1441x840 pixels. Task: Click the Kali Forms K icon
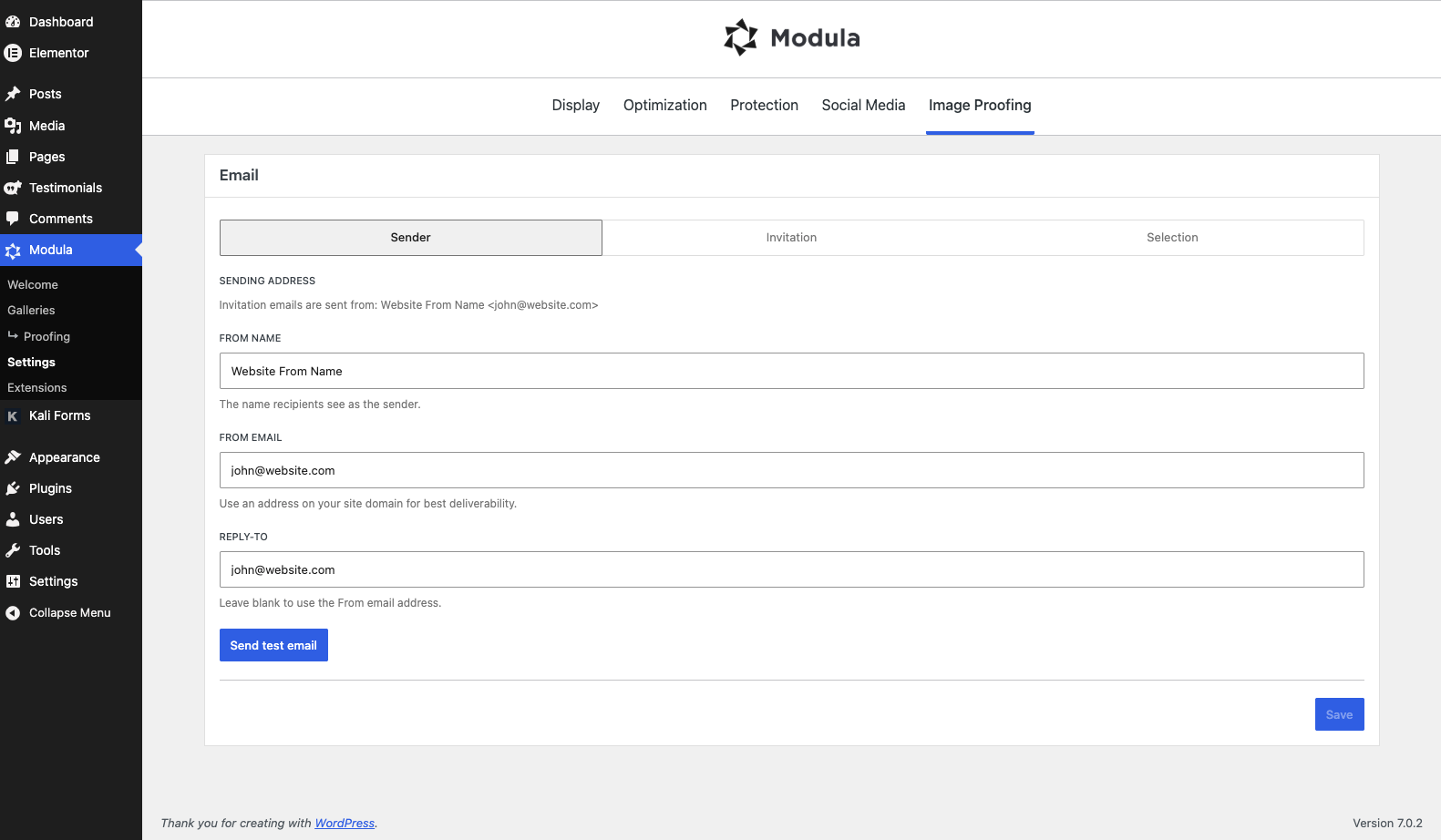13,415
